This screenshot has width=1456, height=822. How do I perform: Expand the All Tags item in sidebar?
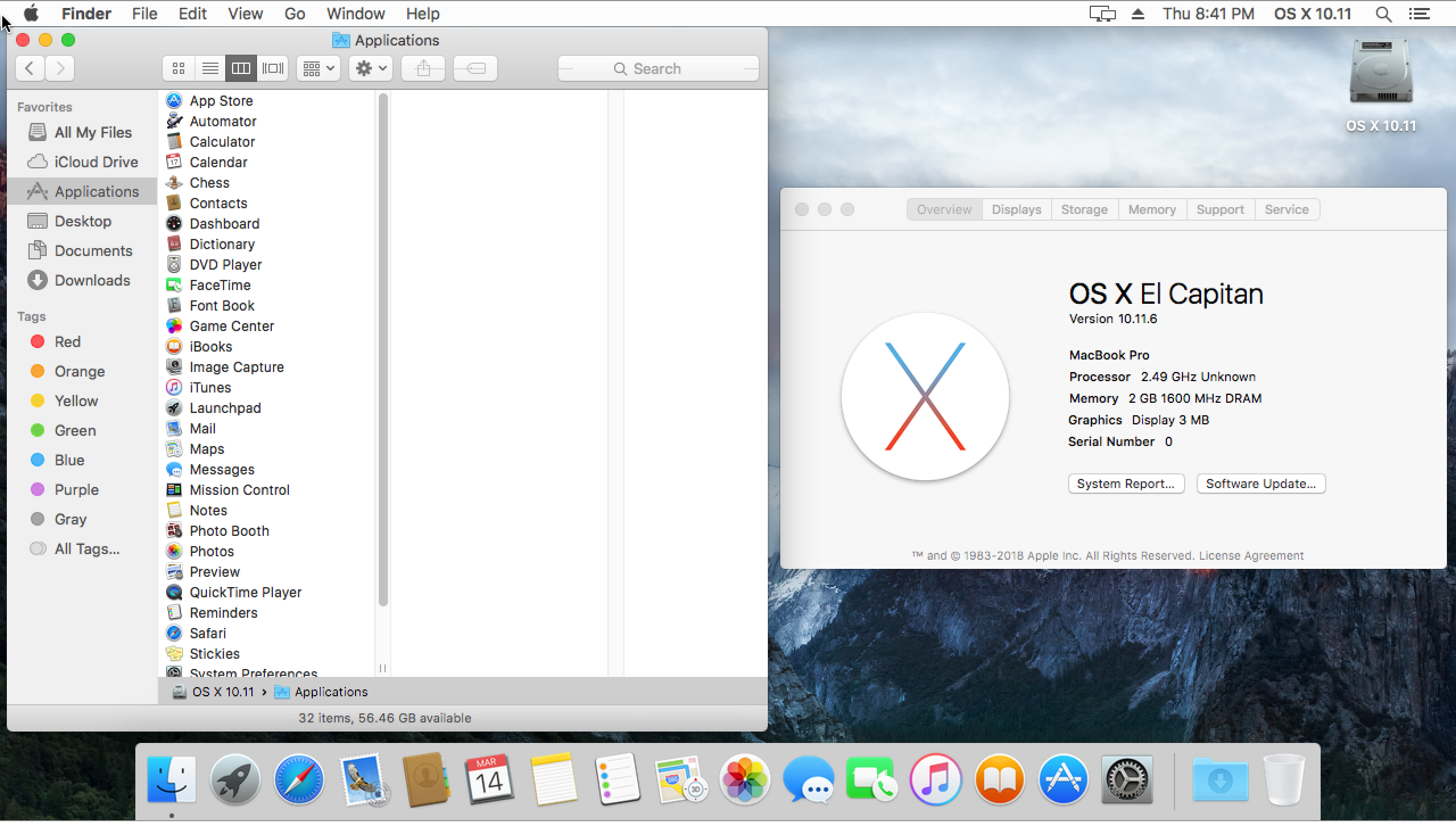86,548
